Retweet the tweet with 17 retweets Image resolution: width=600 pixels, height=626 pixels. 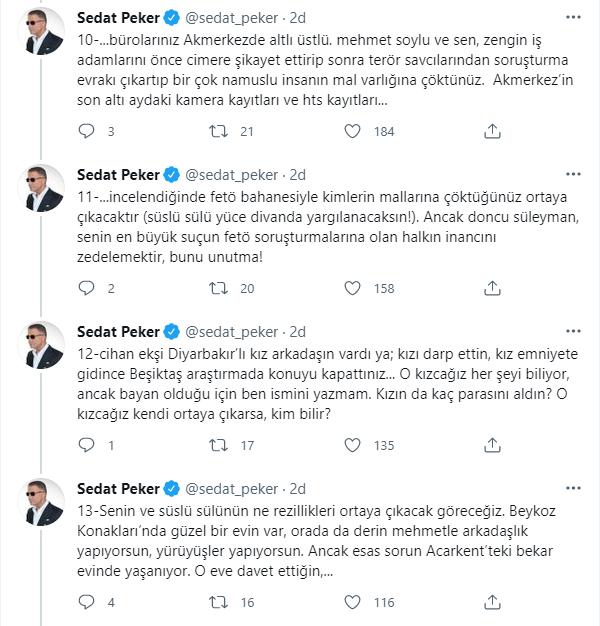(x=218, y=445)
